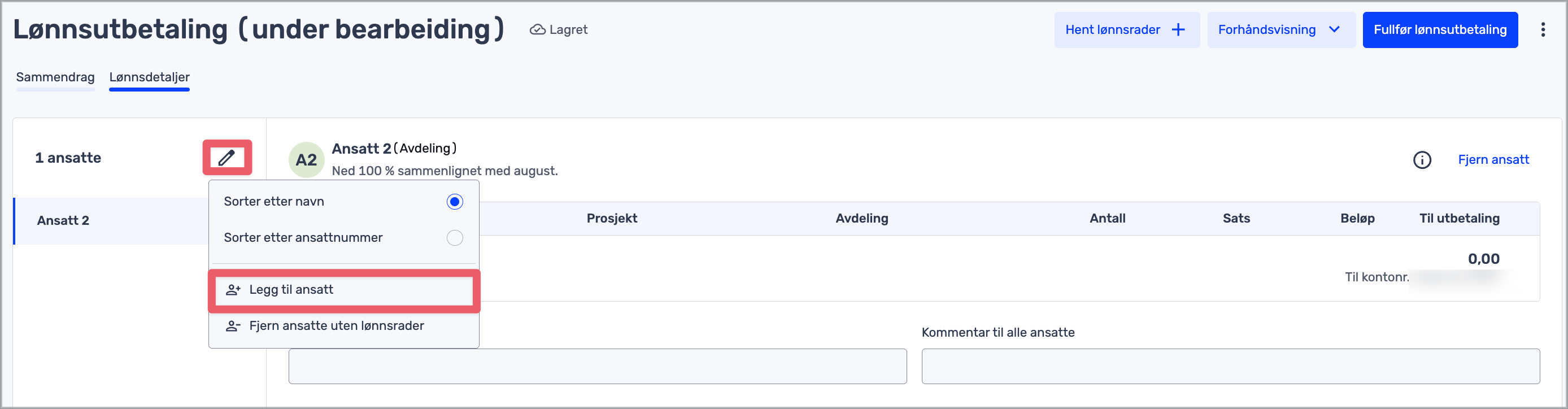Choose Fjern ansatte uten lønnsrader
Screen dimensions: 1568x409
click(x=337, y=326)
